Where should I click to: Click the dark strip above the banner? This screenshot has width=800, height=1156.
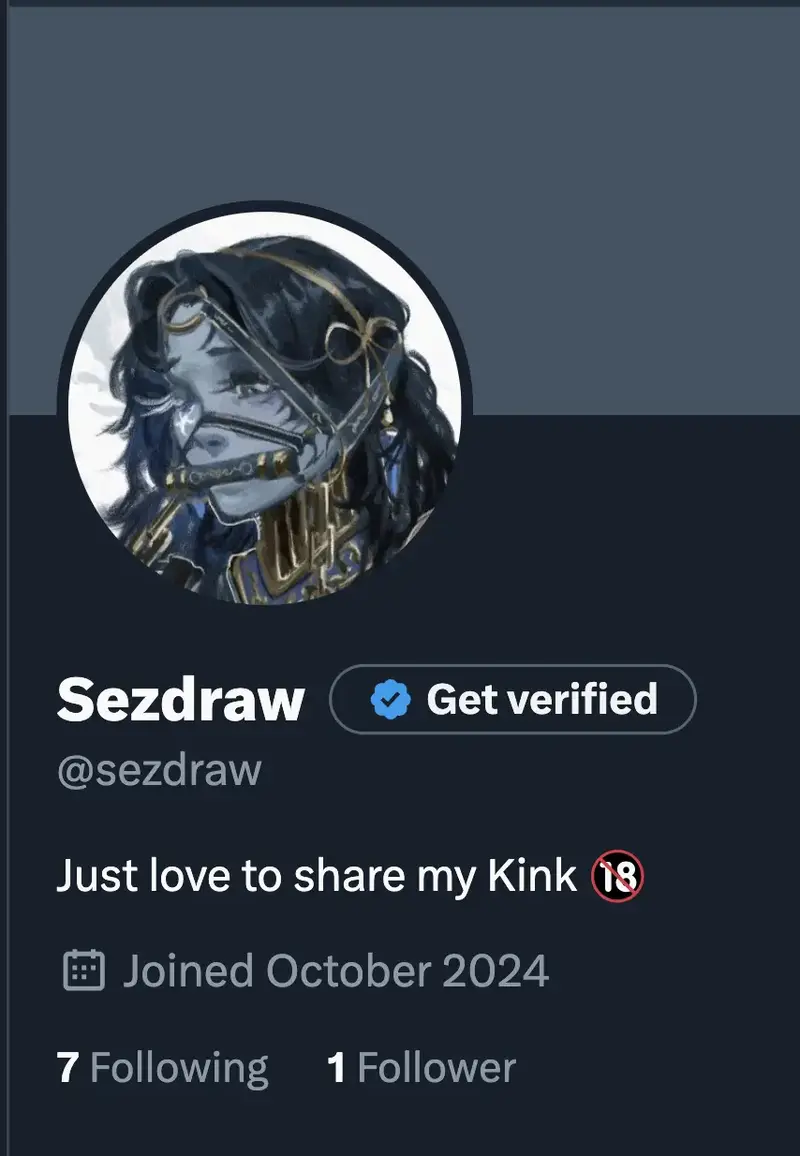coord(400,3)
